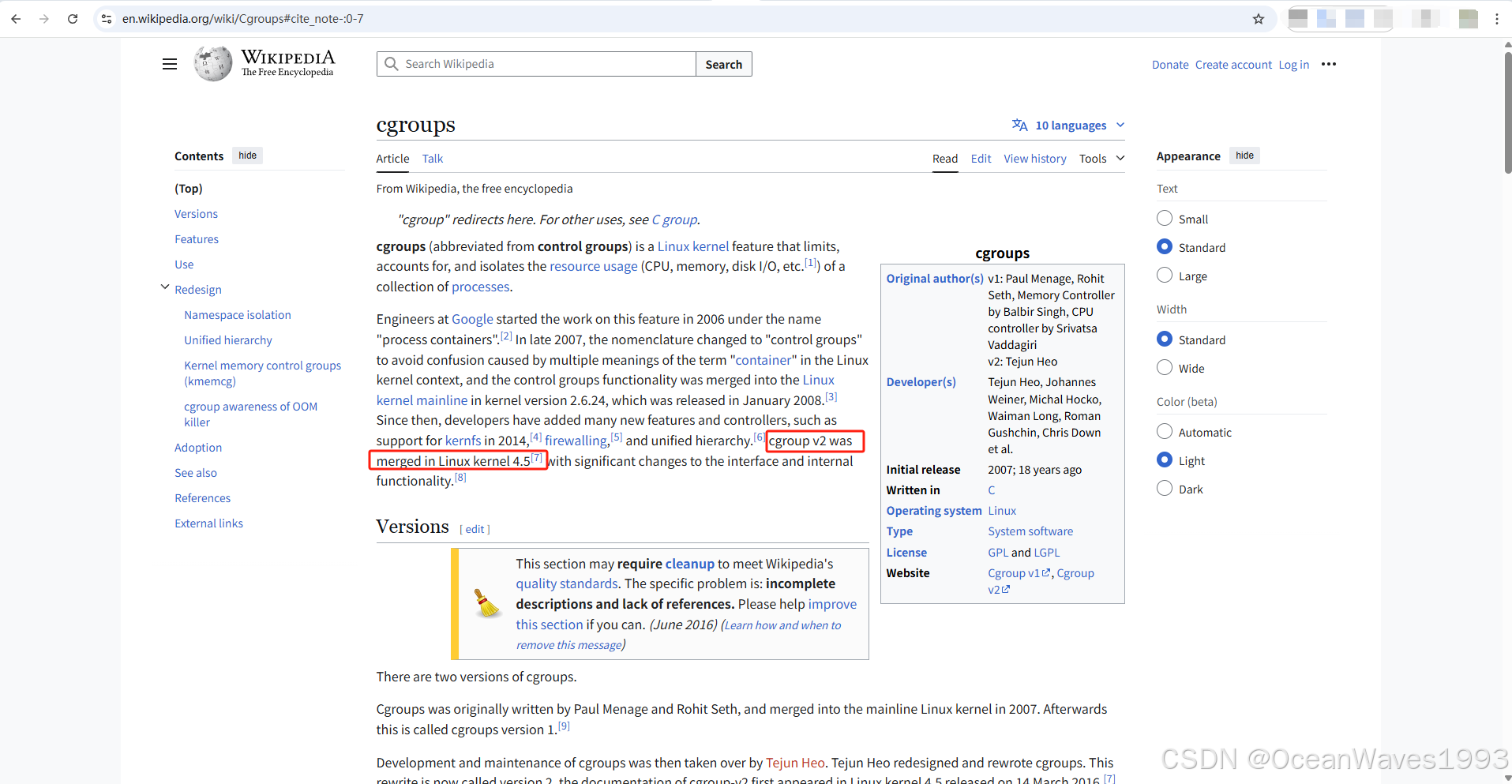Jump to Use in Contents

pyautogui.click(x=184, y=264)
